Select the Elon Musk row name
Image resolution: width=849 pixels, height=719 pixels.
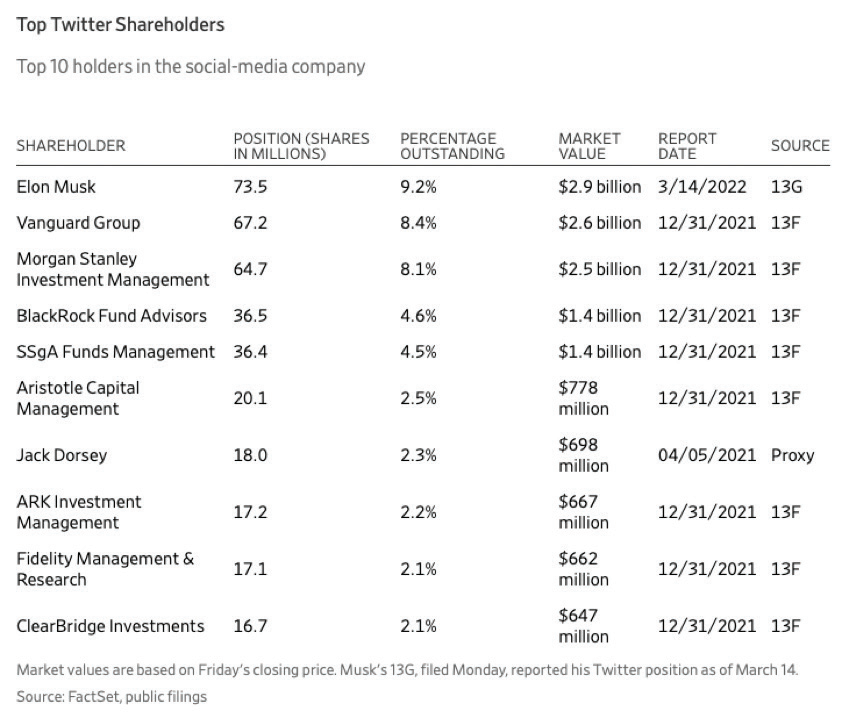click(56, 187)
